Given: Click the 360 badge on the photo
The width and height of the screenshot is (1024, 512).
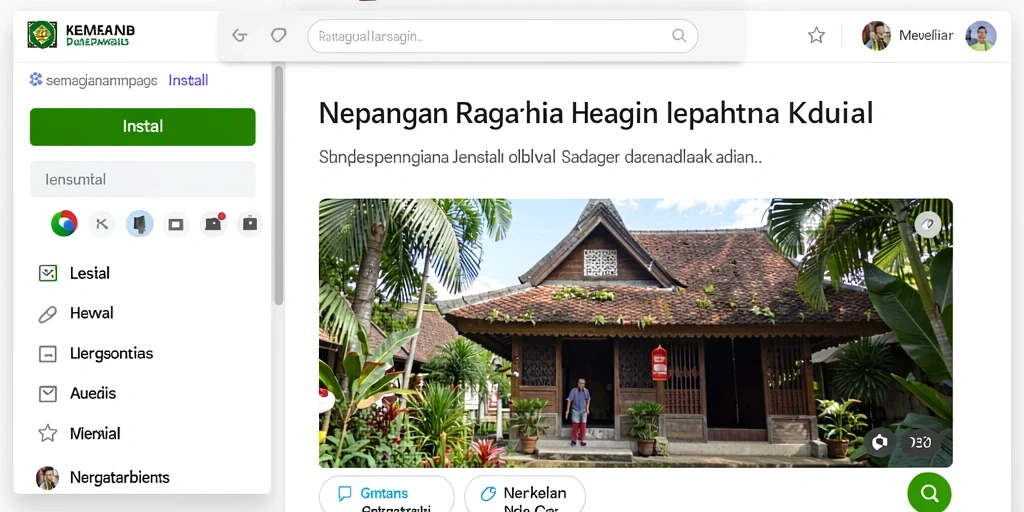Looking at the screenshot, I should point(921,442).
